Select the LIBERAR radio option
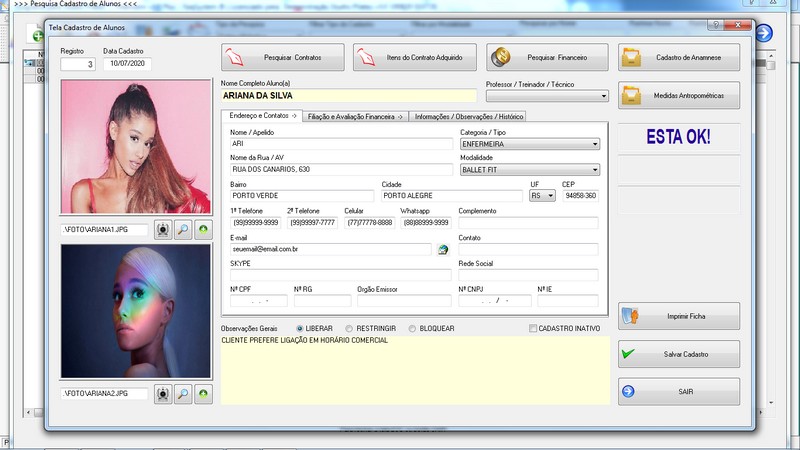Screen dimensions: 800x450 pyautogui.click(x=300, y=328)
